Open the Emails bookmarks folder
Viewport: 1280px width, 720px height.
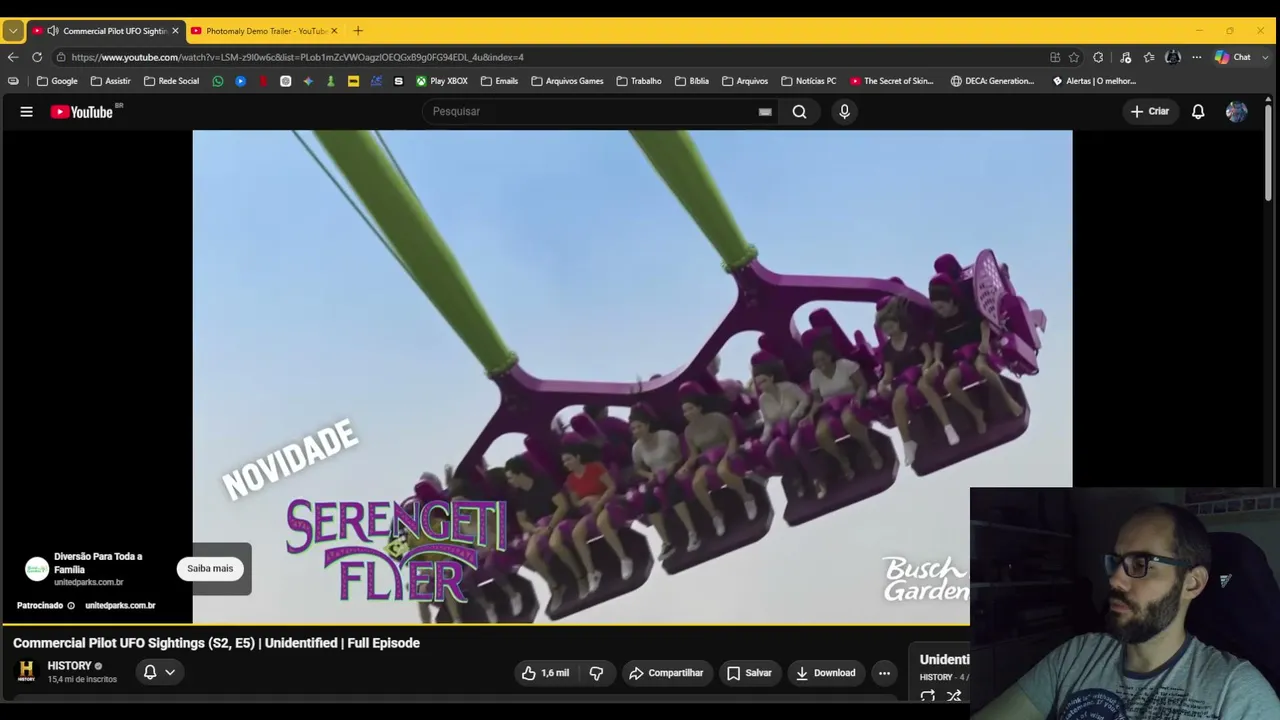(x=499, y=81)
